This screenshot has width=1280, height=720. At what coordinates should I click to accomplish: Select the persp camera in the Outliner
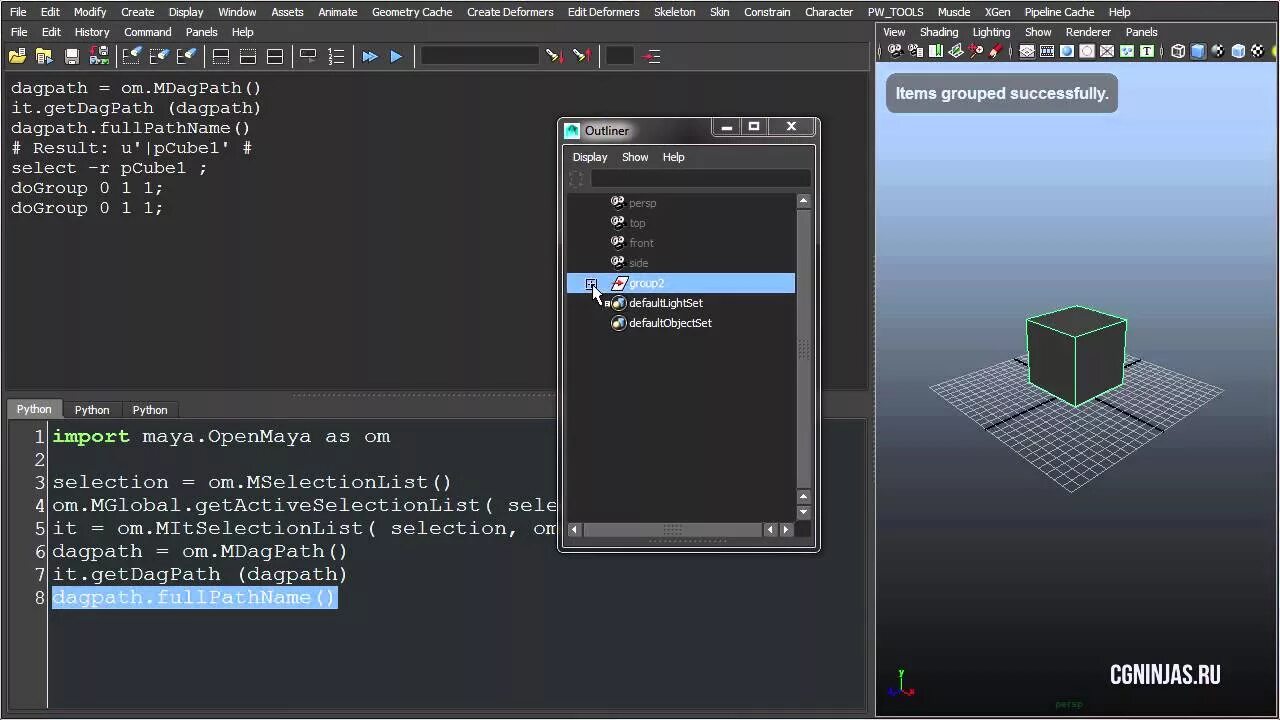click(642, 203)
